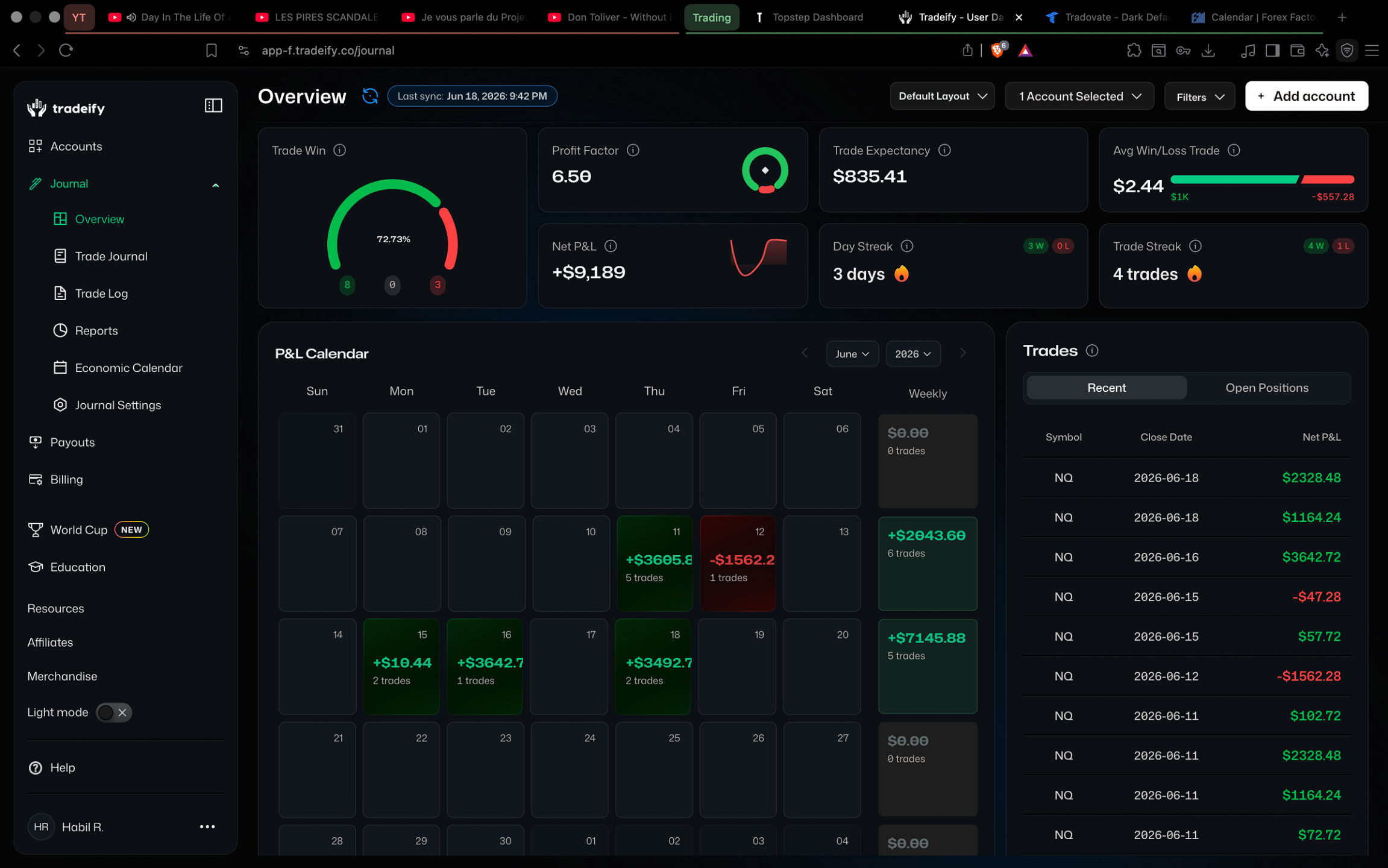Viewport: 1388px width, 868px height.
Task: Go back with the browser back arrow
Action: (x=17, y=51)
